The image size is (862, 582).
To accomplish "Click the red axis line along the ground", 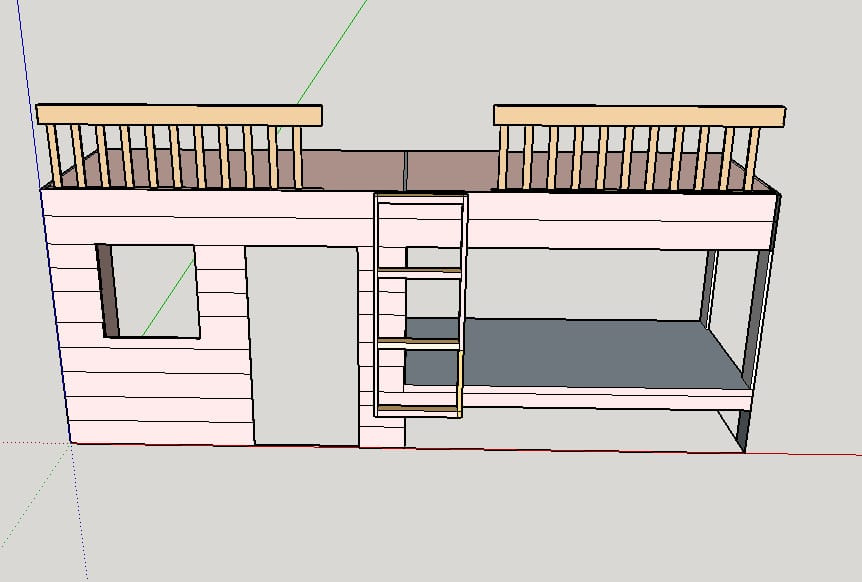I will [x=800, y=453].
